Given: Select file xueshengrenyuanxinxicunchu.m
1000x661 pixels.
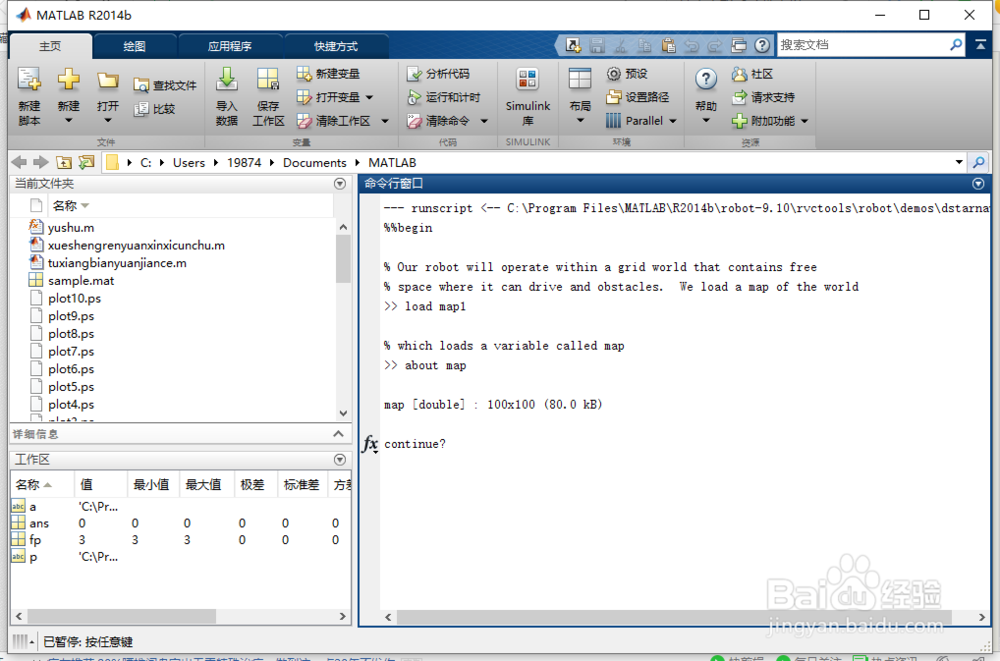Looking at the screenshot, I should pyautogui.click(x=136, y=245).
